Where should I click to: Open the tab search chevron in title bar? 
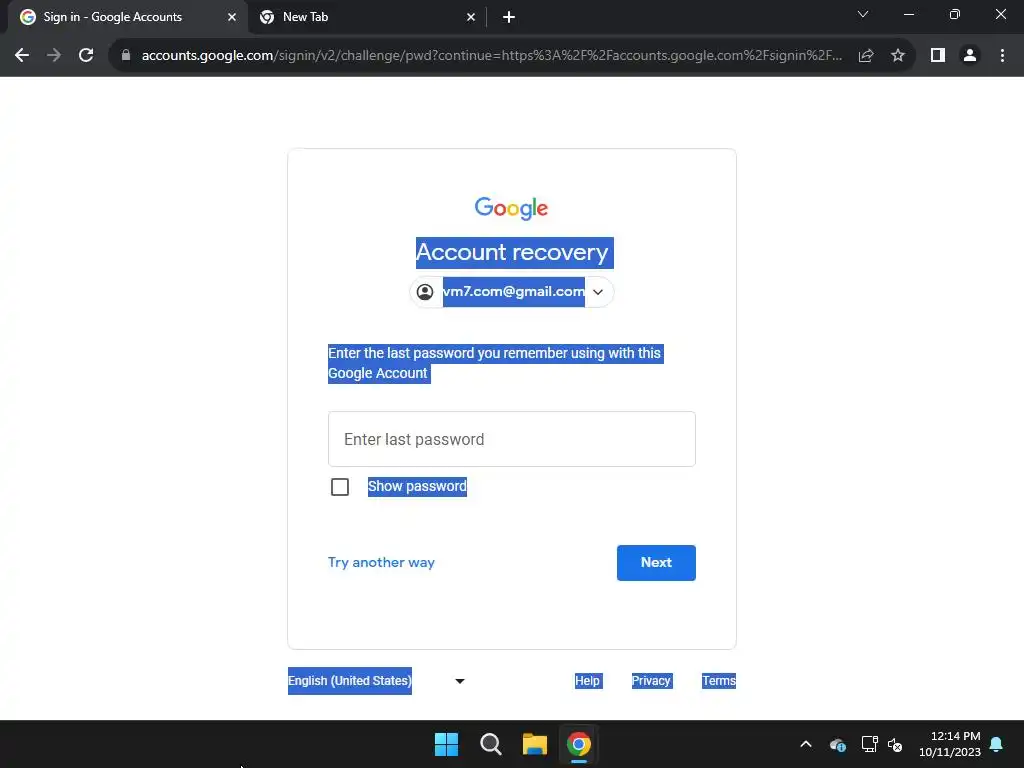(x=863, y=14)
